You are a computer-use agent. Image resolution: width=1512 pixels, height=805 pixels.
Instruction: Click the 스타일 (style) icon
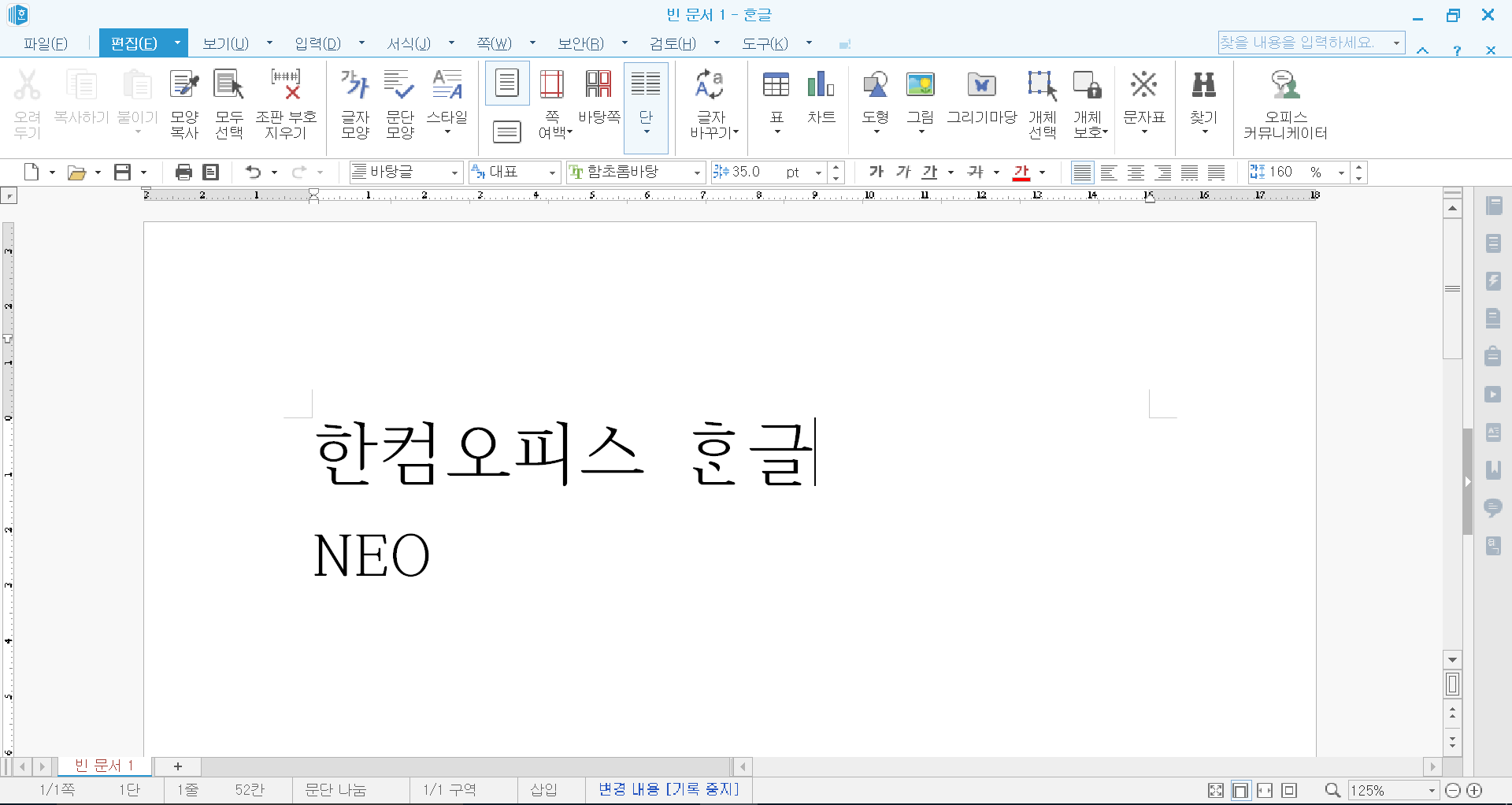coord(447,104)
